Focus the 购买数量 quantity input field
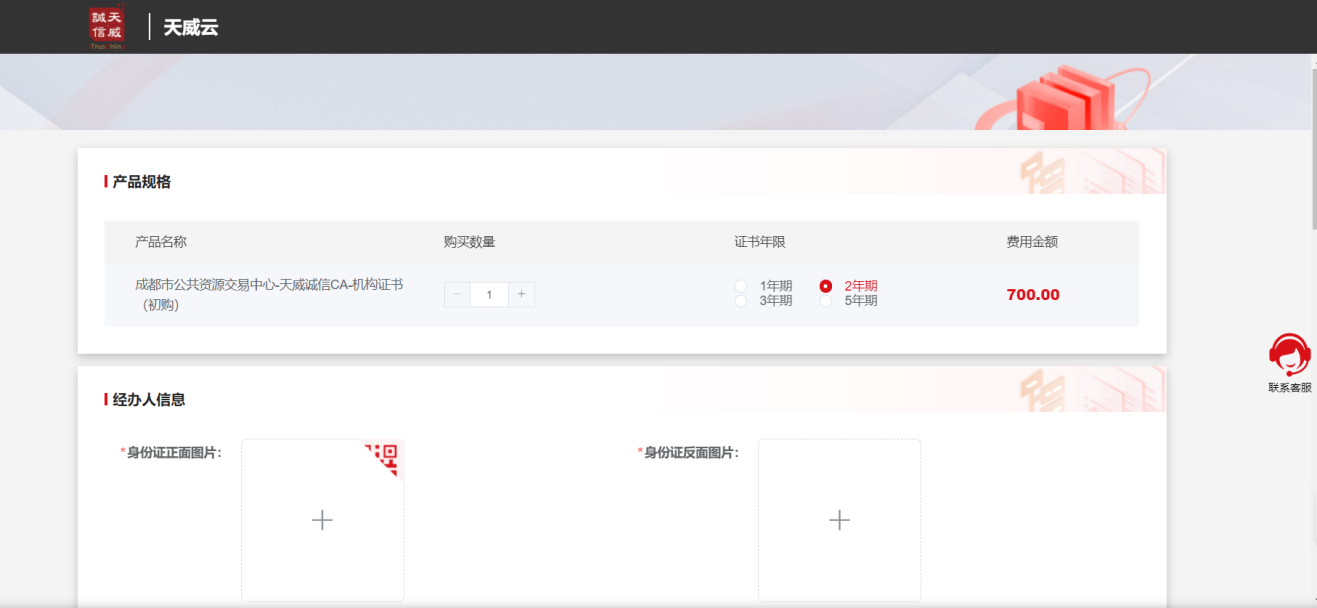 coord(489,294)
